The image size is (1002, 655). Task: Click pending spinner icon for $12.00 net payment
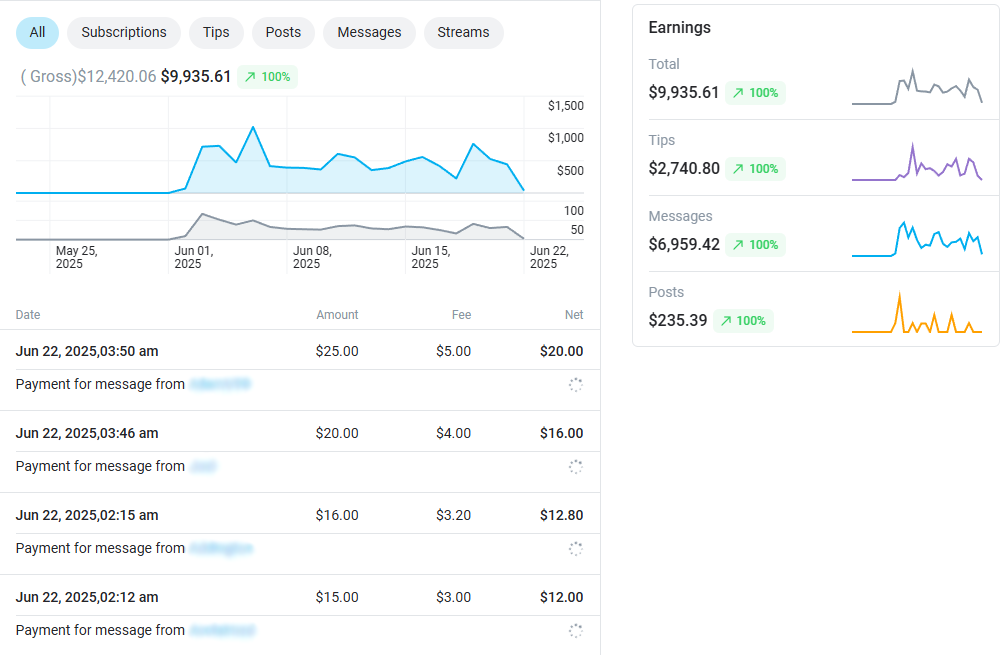point(575,631)
